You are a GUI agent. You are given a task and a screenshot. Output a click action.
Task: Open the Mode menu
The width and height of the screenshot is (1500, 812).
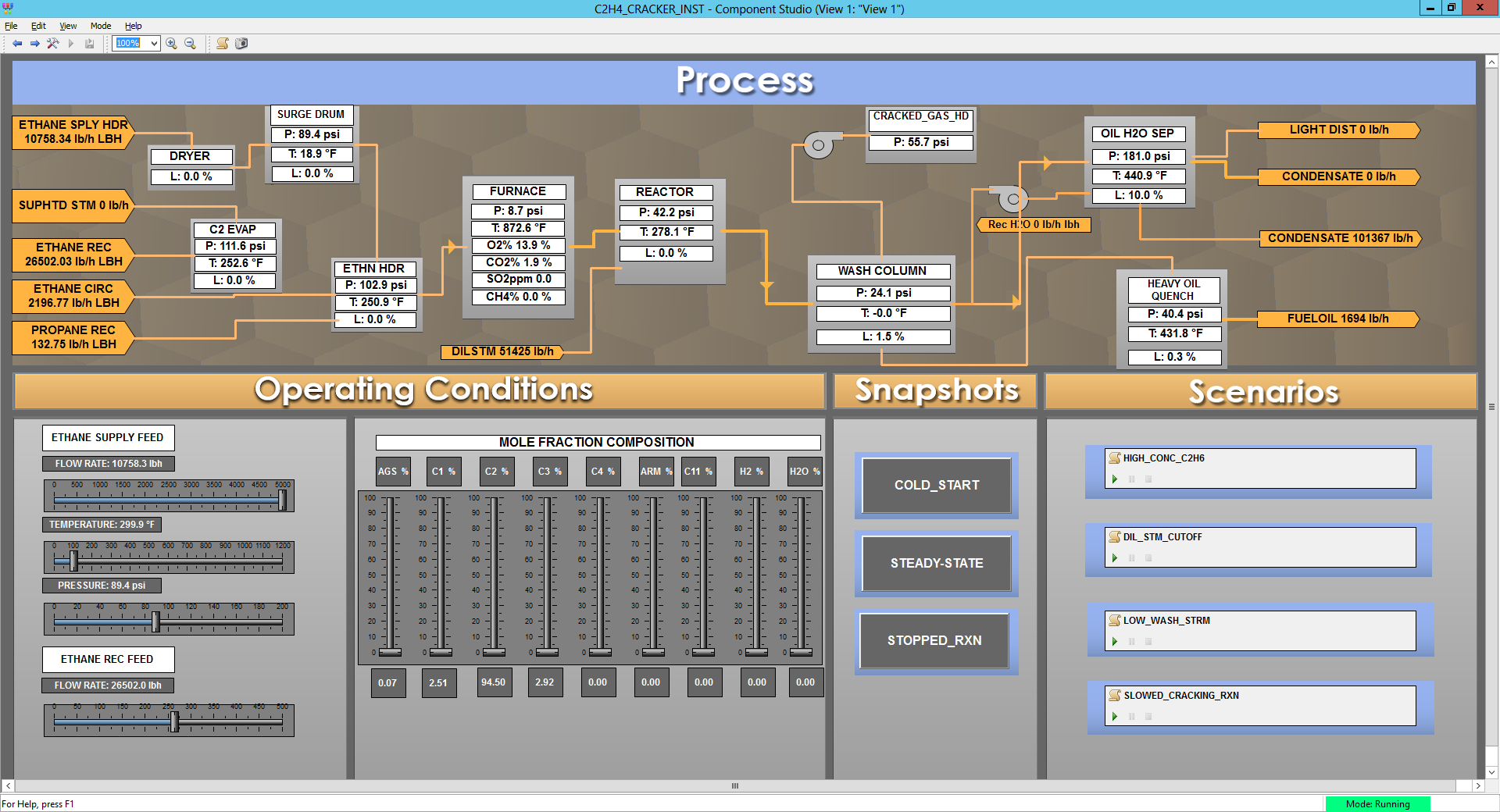tap(100, 26)
